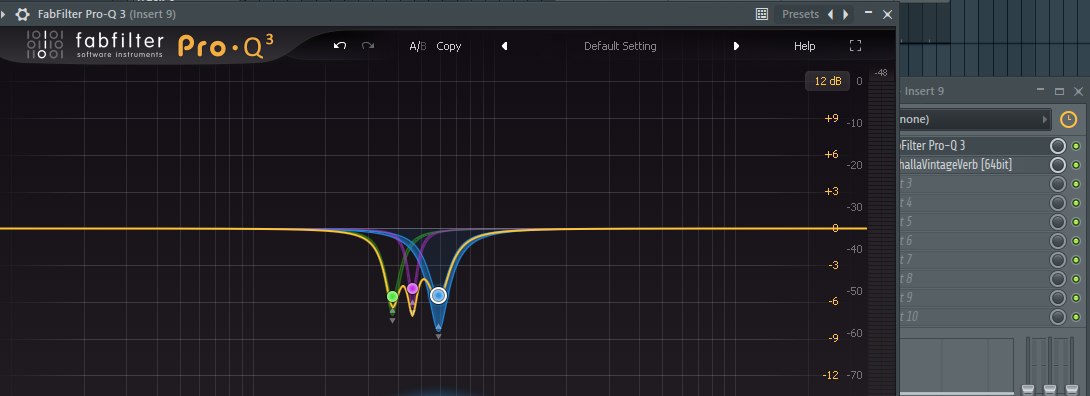
Task: Open the plugin options gear icon
Action: [x=22, y=14]
